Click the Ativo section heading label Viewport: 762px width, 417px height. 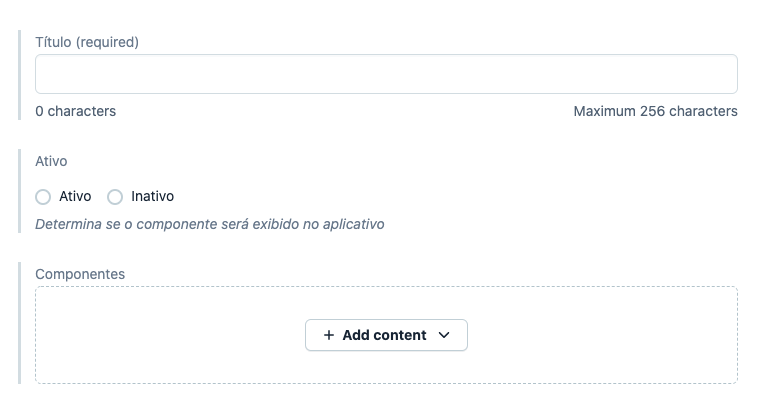(x=51, y=160)
